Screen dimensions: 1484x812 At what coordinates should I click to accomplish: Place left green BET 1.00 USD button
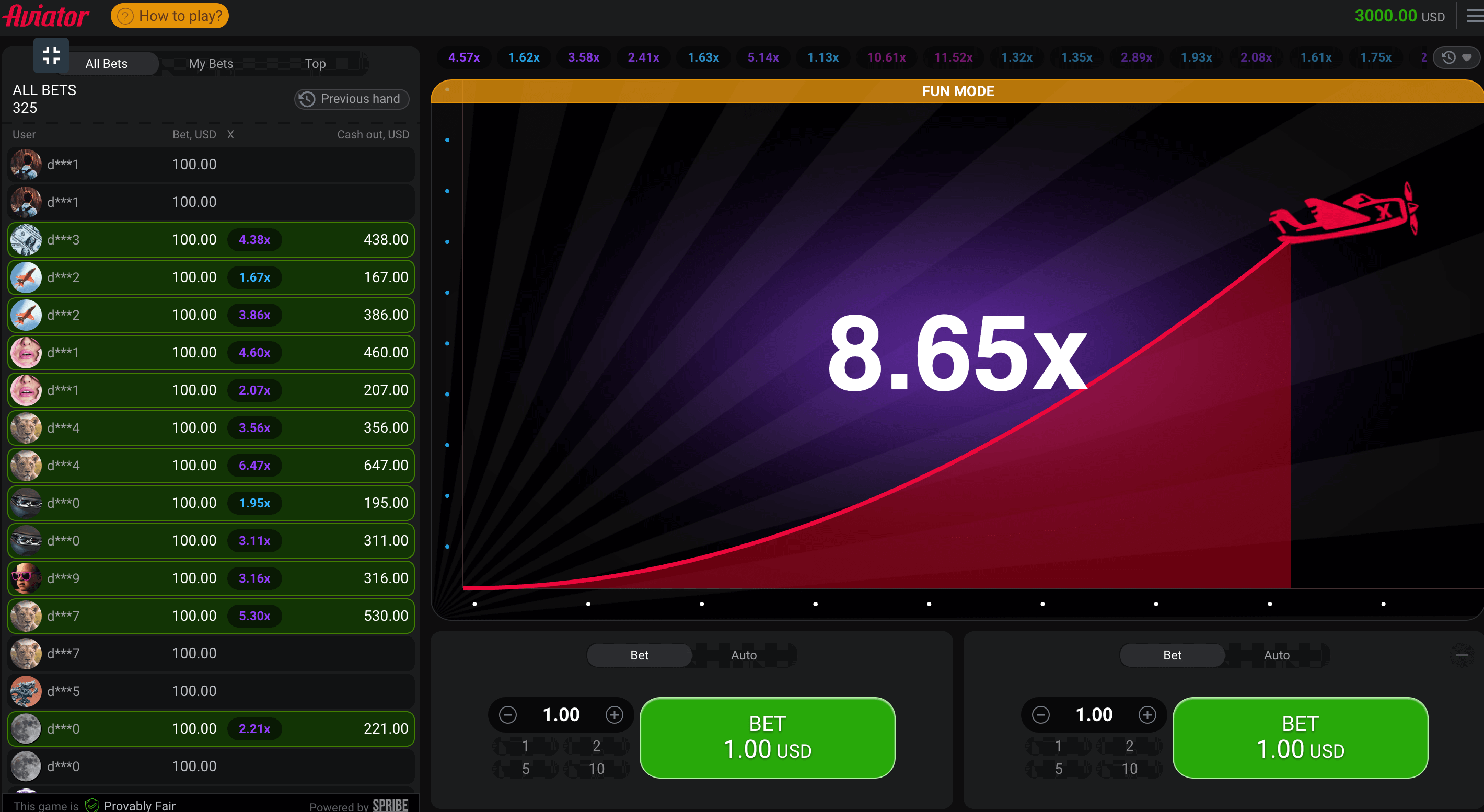tap(767, 737)
